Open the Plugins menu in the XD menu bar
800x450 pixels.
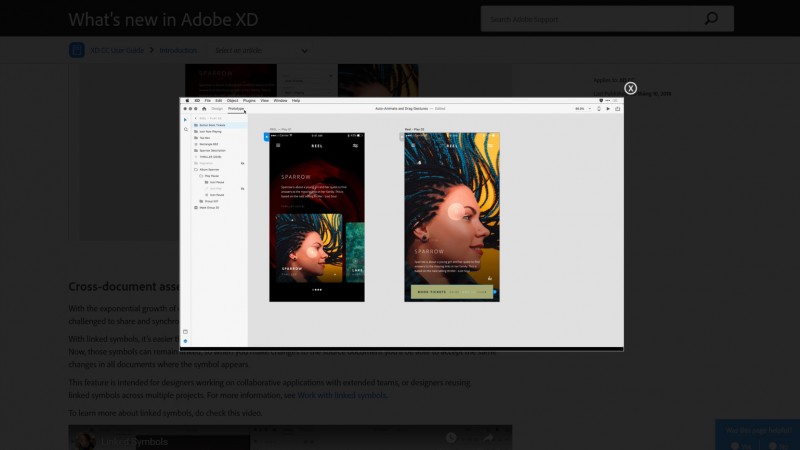tap(249, 101)
